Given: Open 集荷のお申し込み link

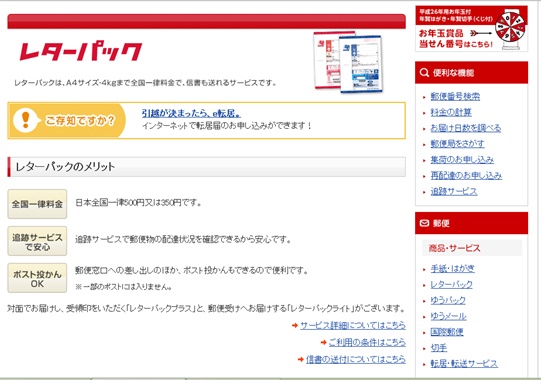Looking at the screenshot, I should click(462, 159).
